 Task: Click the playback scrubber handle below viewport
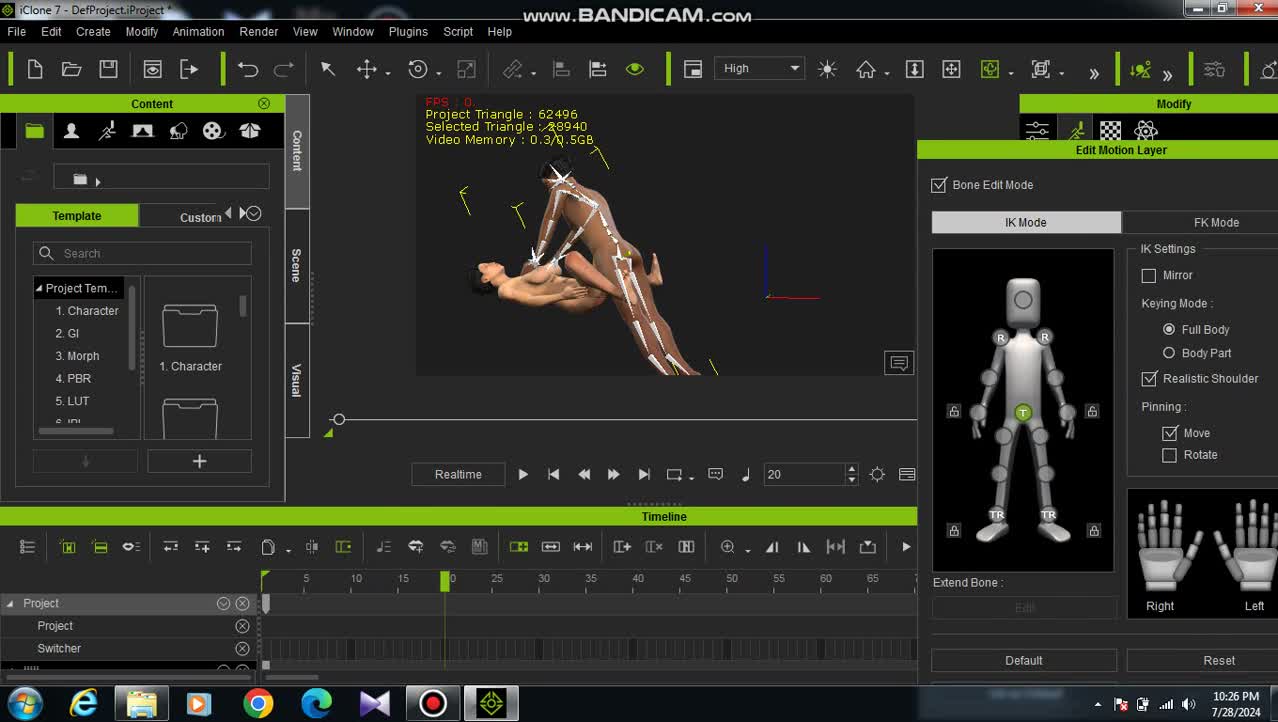(339, 420)
